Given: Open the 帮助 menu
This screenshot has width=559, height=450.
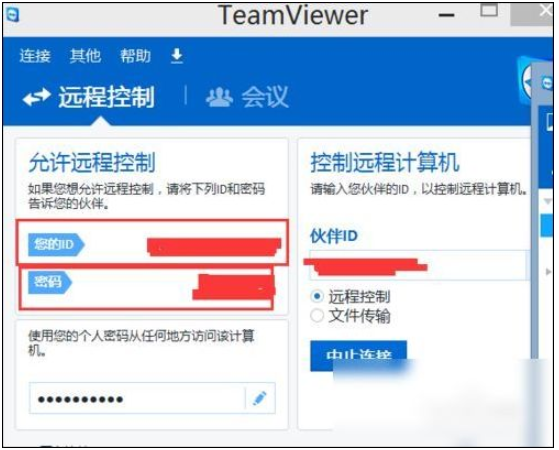Looking at the screenshot, I should point(135,56).
